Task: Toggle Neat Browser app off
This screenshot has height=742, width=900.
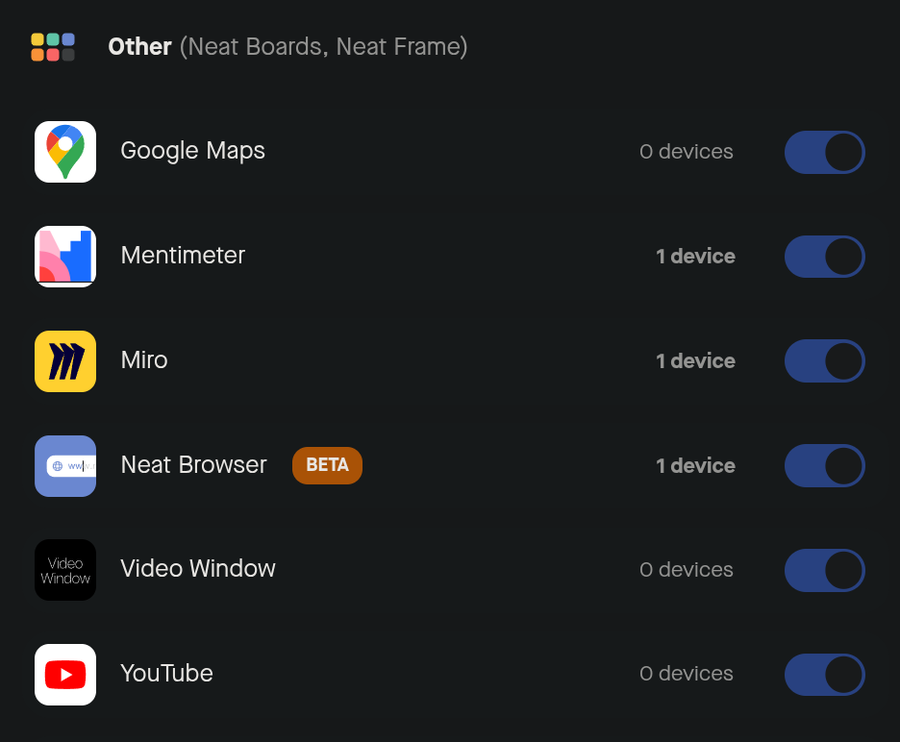Action: pos(824,466)
